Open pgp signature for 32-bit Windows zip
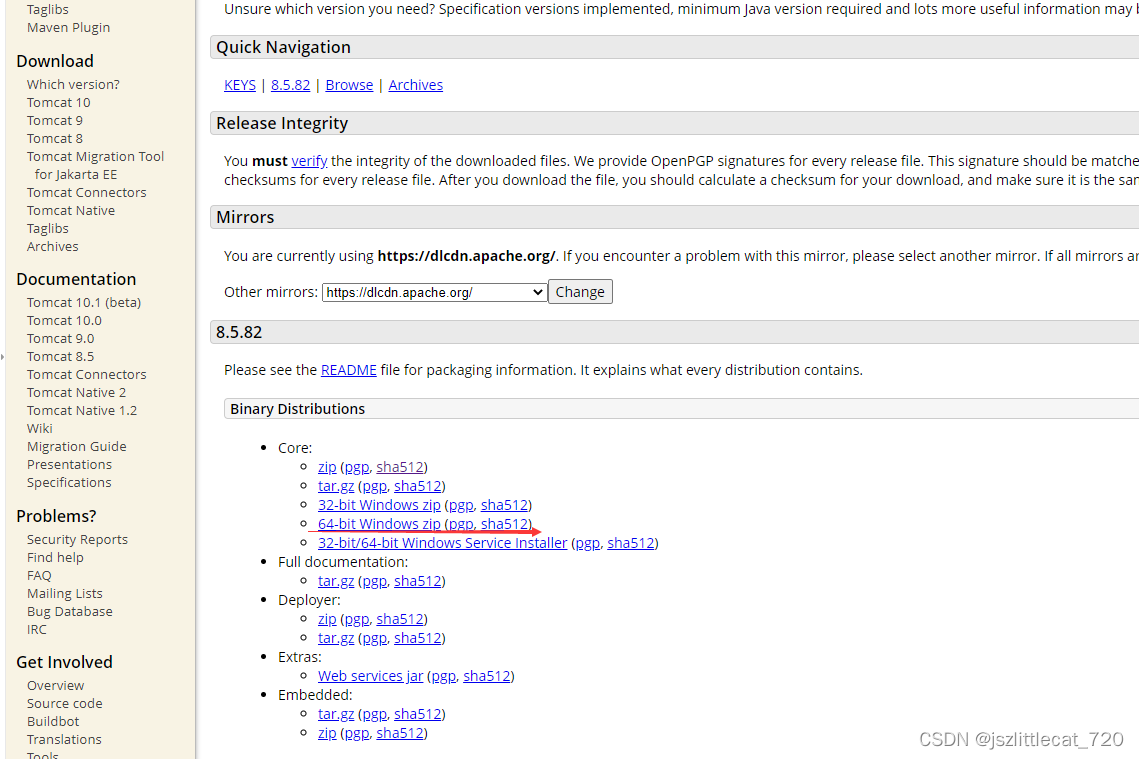 [x=461, y=505]
